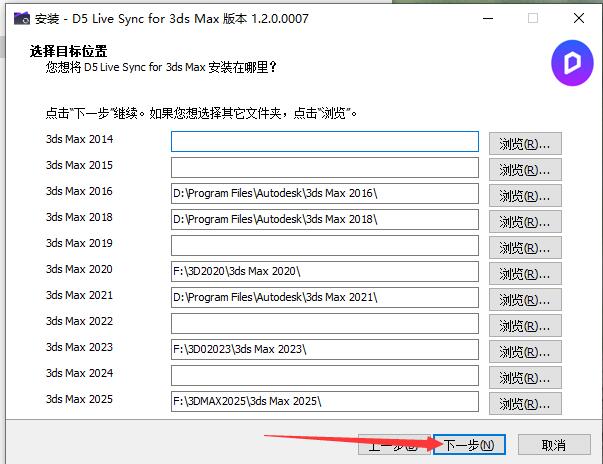603x464 pixels.
Task: Browse a folder for 3ds Max 2014
Action: point(525,144)
